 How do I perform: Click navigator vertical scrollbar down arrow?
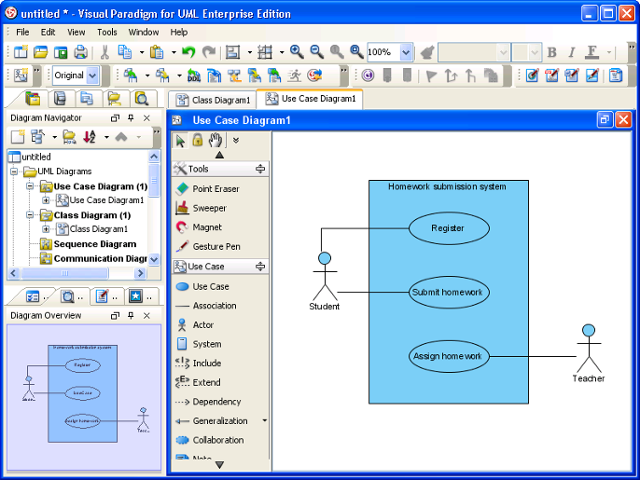(154, 260)
